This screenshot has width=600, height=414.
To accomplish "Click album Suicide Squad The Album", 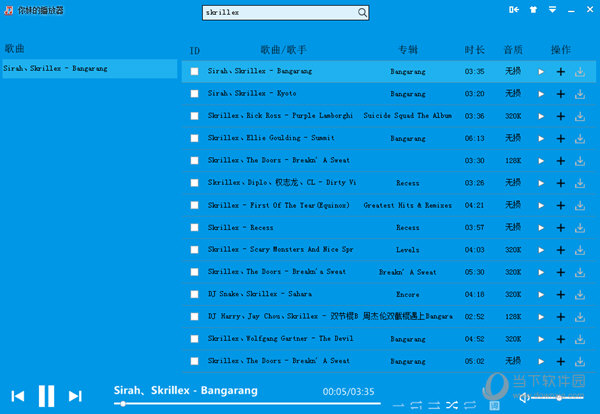I will point(408,116).
